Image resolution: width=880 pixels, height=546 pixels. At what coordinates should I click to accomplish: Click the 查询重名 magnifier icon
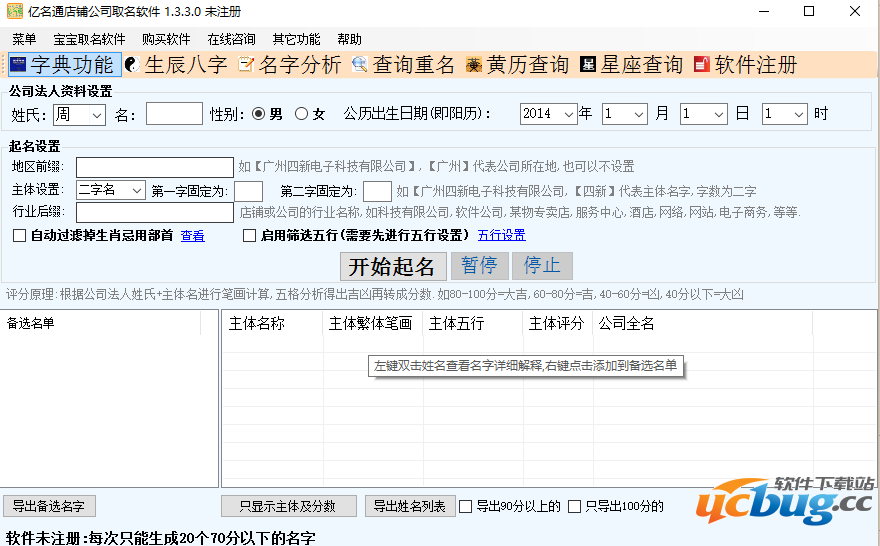tap(360, 65)
